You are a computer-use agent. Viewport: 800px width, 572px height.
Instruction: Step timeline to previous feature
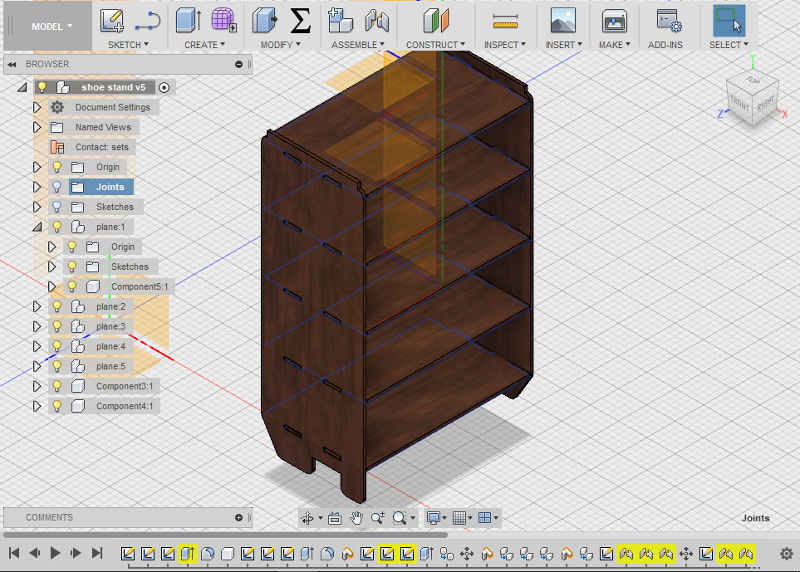35,553
